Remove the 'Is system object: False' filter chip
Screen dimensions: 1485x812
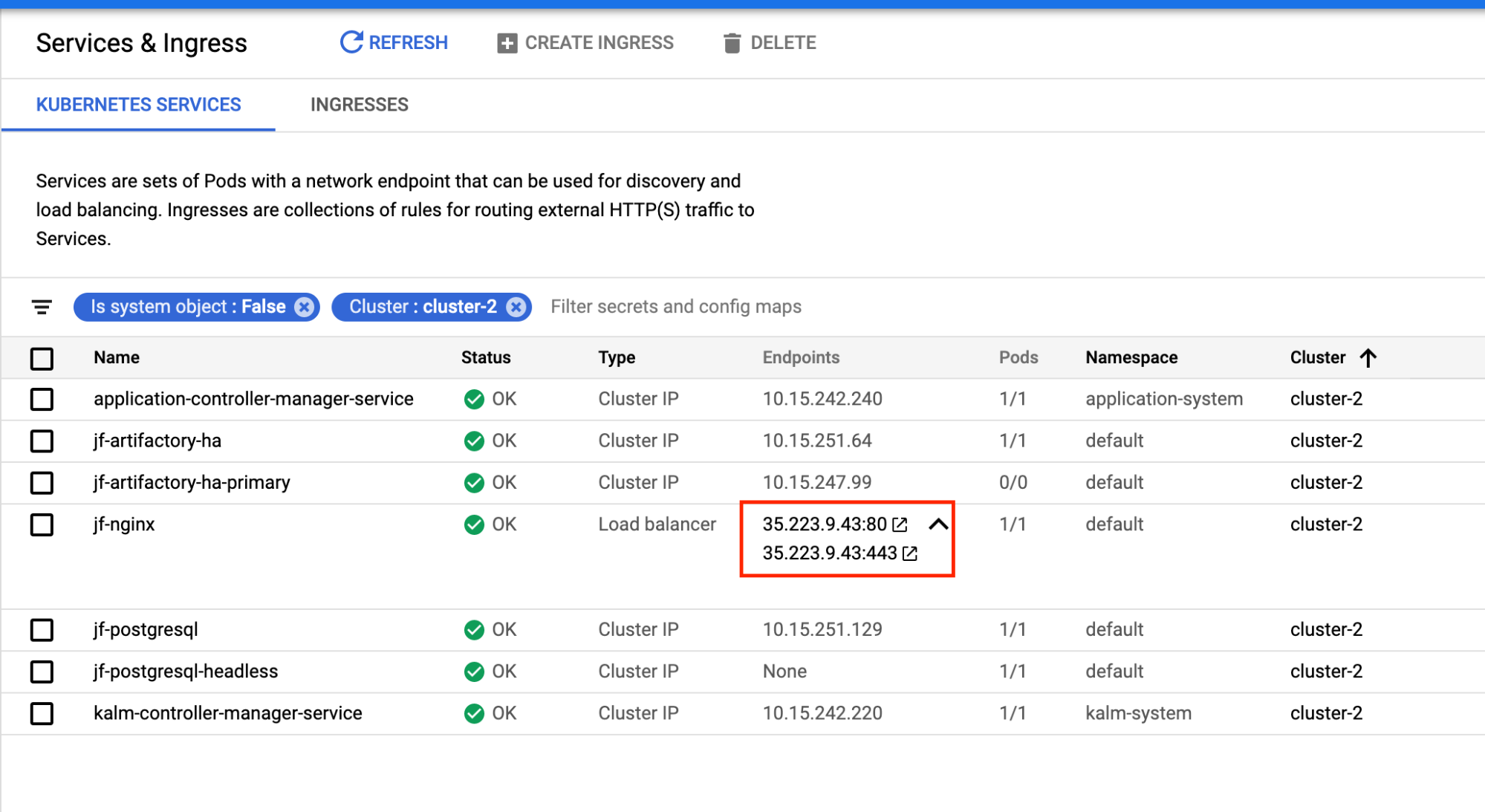[x=304, y=307]
